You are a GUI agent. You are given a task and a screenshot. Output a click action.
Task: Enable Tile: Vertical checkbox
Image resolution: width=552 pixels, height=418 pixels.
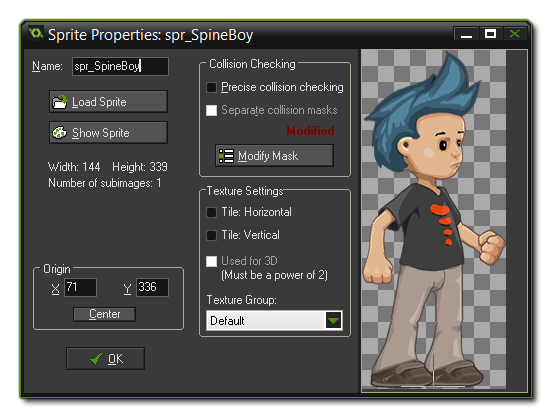point(212,235)
